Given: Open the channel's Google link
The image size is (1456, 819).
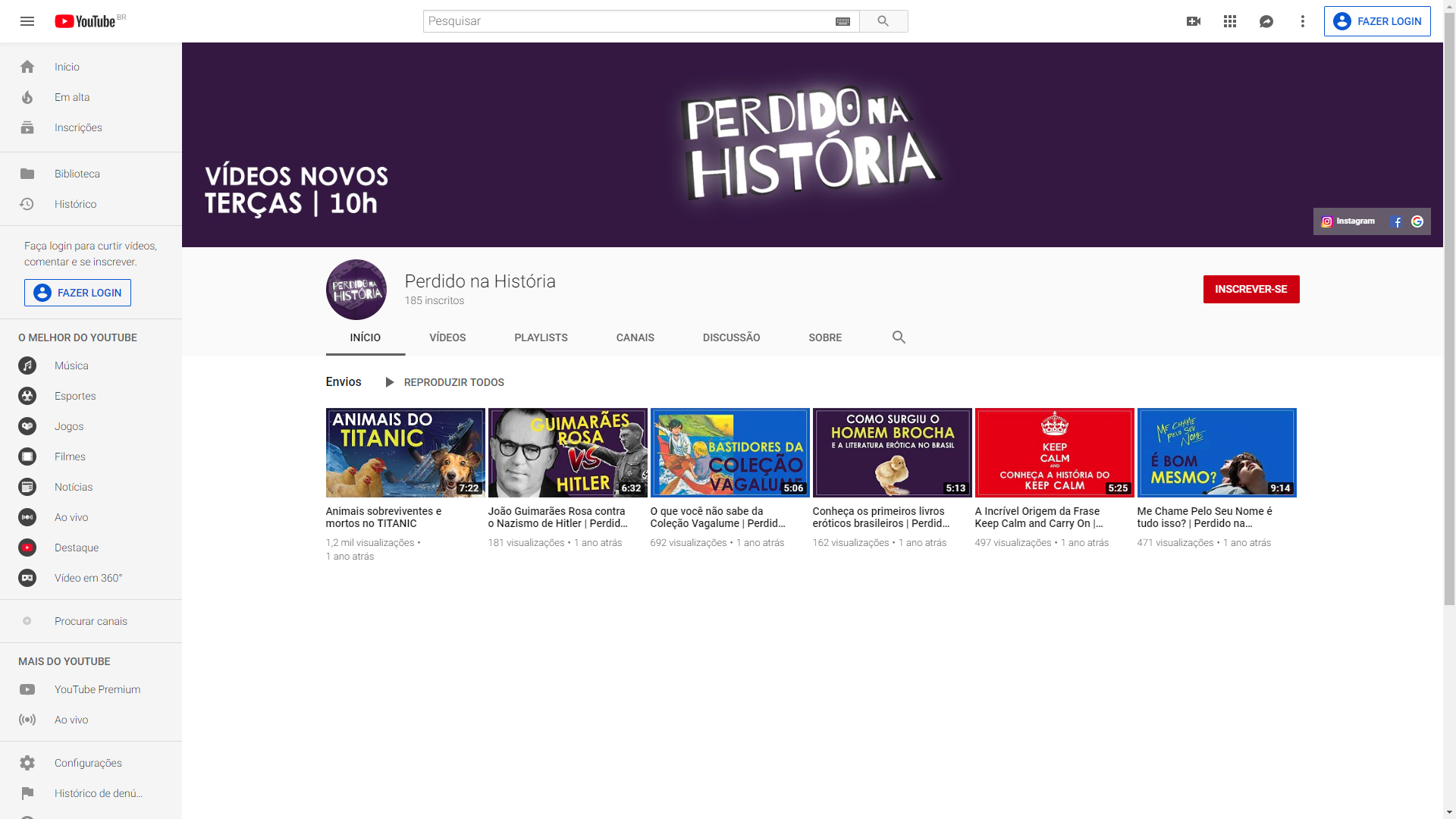Looking at the screenshot, I should (1417, 221).
